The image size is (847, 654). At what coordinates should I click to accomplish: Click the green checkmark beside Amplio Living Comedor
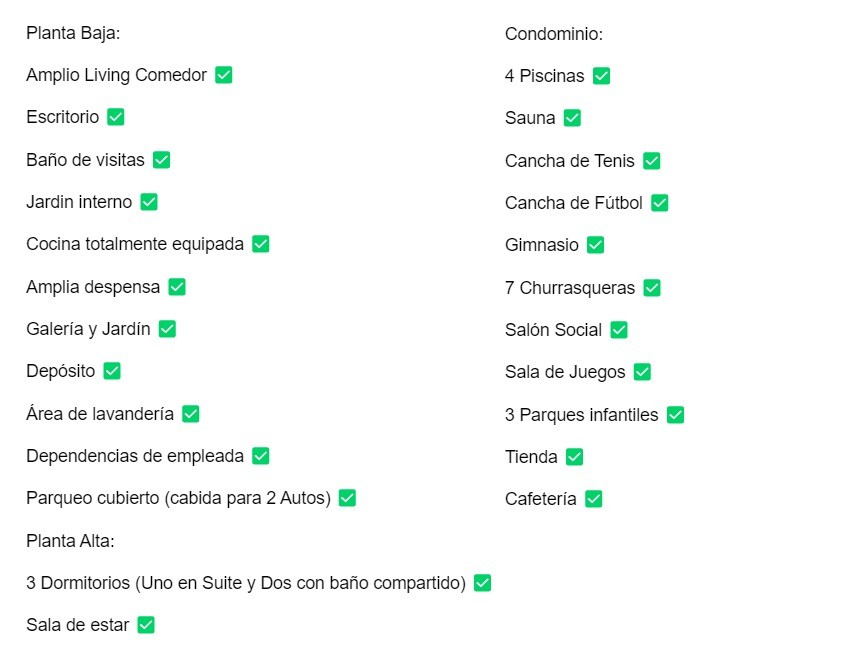point(224,75)
